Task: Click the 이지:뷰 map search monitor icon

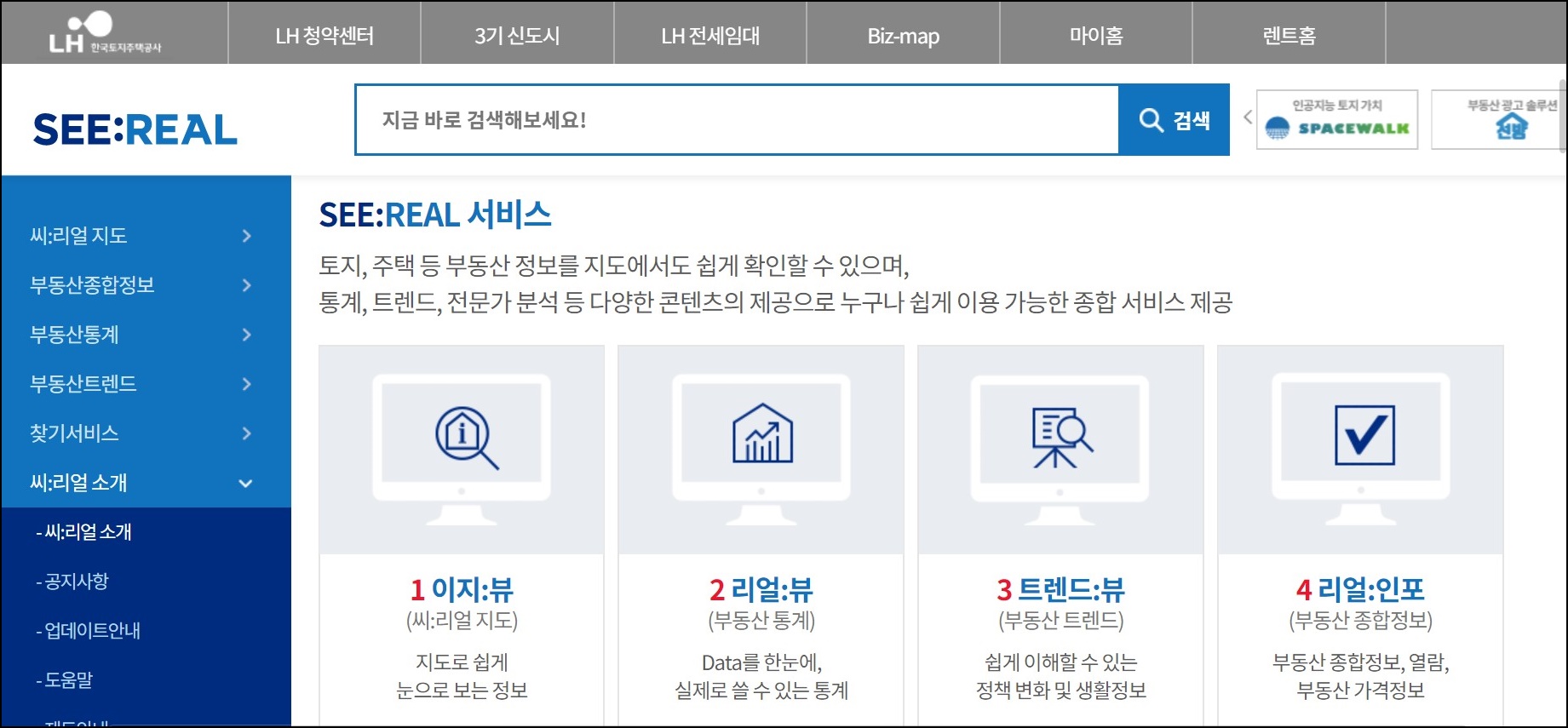Action: [462, 450]
